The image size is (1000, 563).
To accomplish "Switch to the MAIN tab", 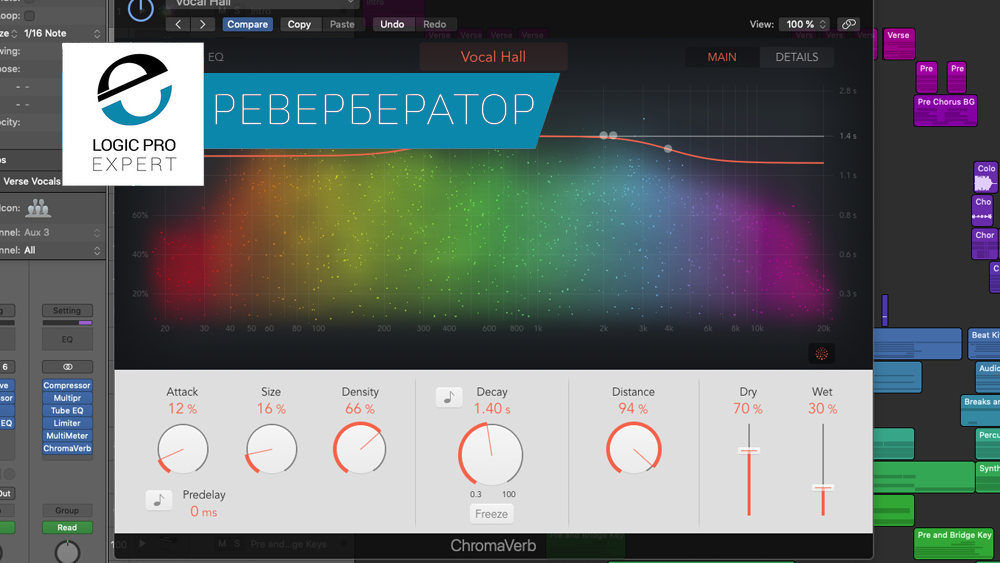I will click(722, 57).
